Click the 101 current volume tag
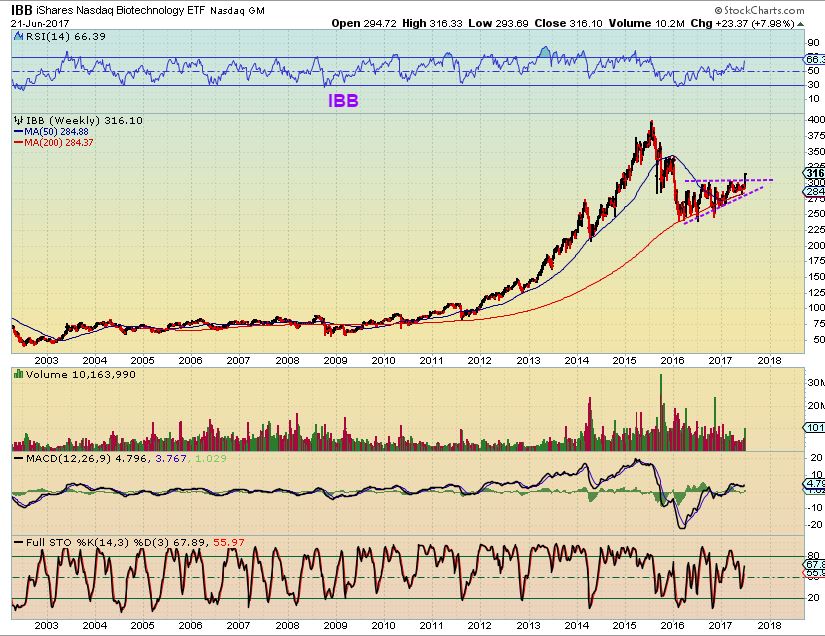The height and width of the screenshot is (636, 825). pyautogui.click(x=814, y=428)
